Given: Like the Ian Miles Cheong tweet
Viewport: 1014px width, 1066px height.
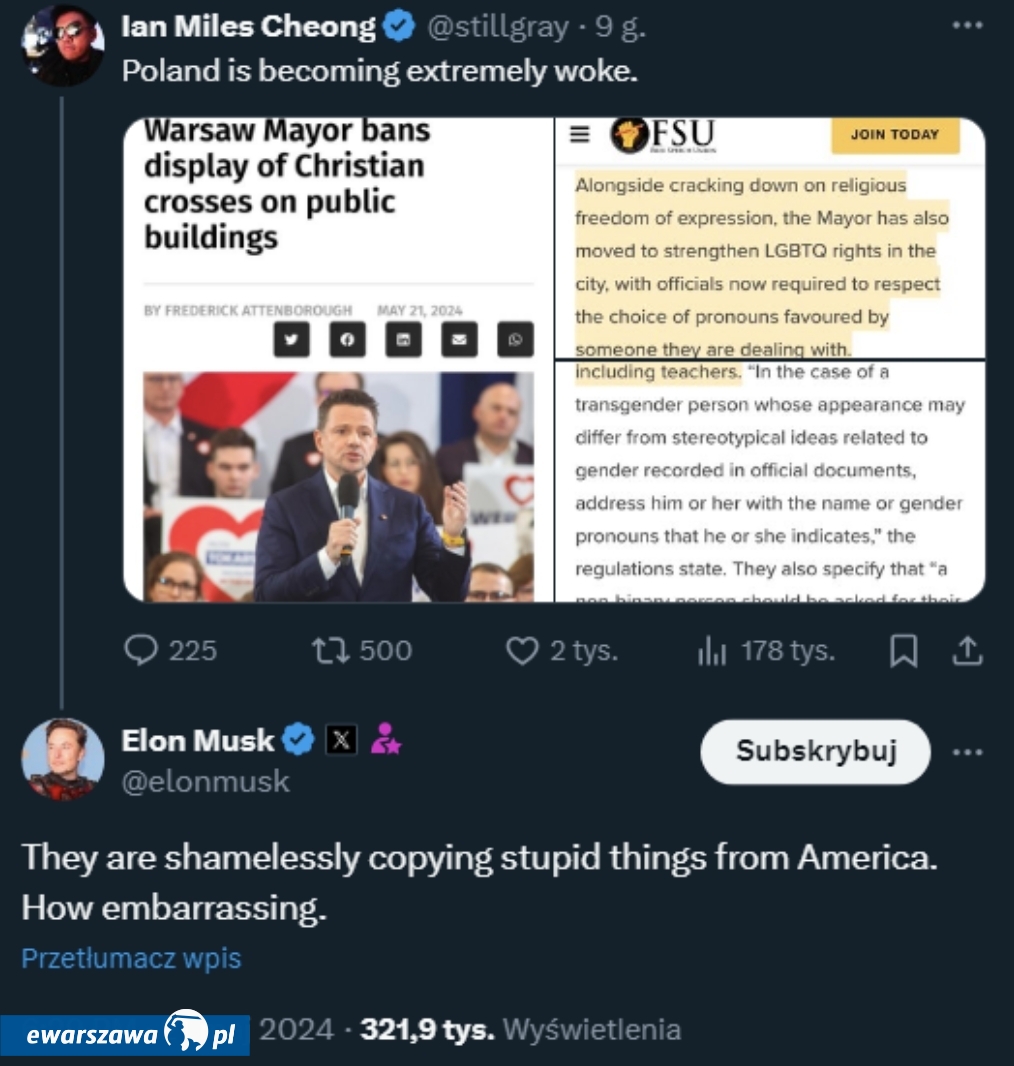Looking at the screenshot, I should pyautogui.click(x=521, y=651).
